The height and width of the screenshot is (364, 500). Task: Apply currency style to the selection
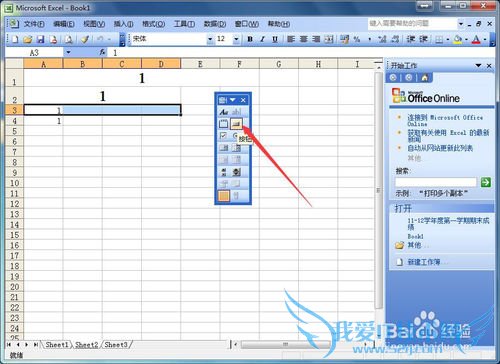point(344,39)
